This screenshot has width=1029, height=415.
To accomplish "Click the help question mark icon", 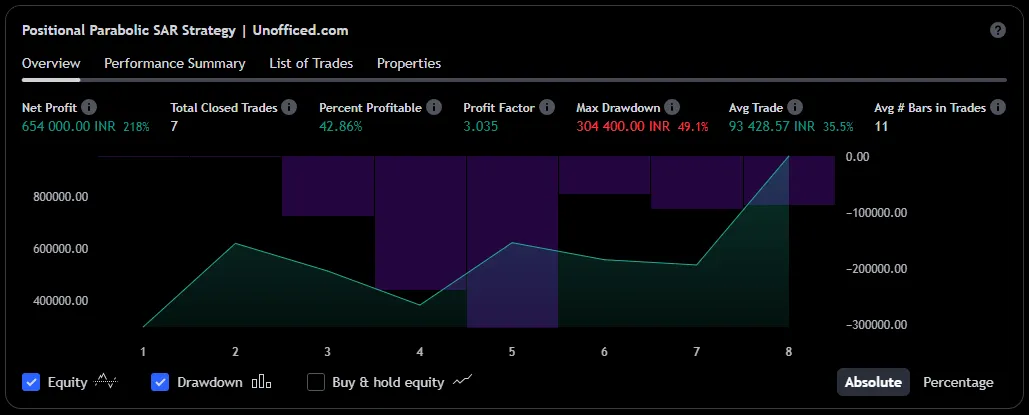I will (x=997, y=30).
